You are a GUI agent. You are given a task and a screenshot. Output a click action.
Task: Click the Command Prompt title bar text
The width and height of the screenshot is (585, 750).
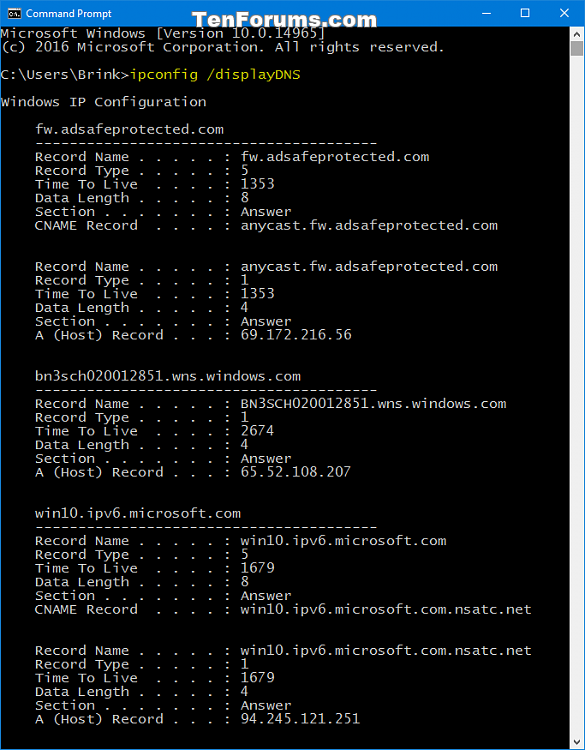coord(68,13)
